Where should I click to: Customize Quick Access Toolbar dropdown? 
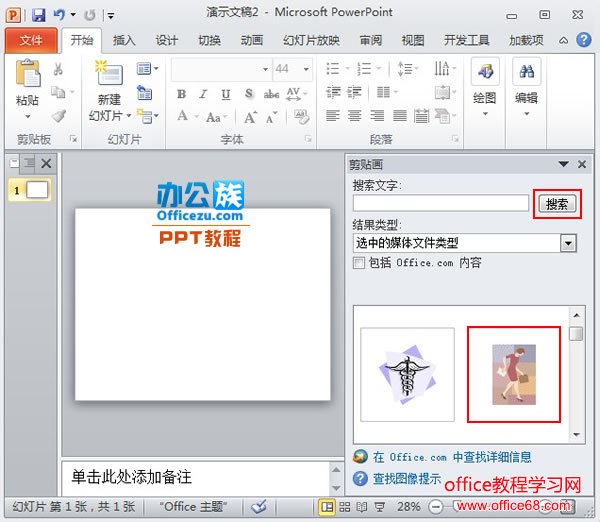point(111,16)
